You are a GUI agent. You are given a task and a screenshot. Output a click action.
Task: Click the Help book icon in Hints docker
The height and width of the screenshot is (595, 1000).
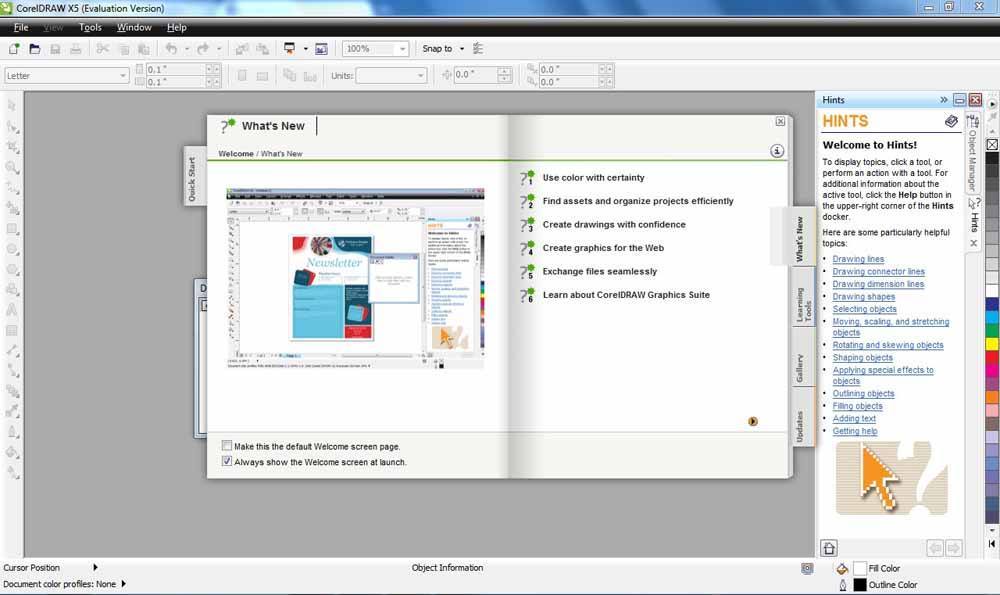(x=950, y=120)
